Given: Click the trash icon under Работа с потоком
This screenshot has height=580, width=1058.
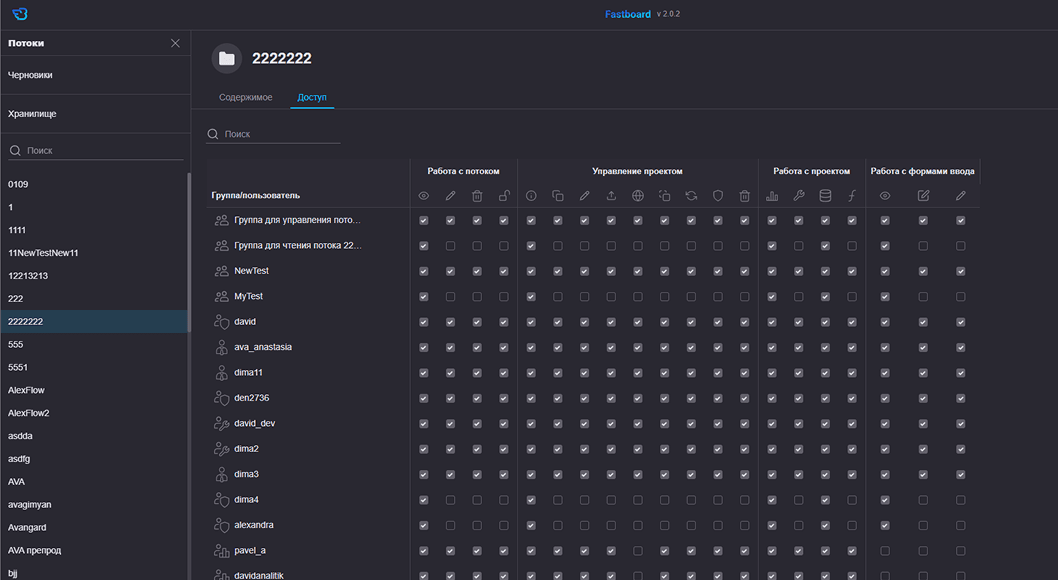Looking at the screenshot, I should [477, 196].
